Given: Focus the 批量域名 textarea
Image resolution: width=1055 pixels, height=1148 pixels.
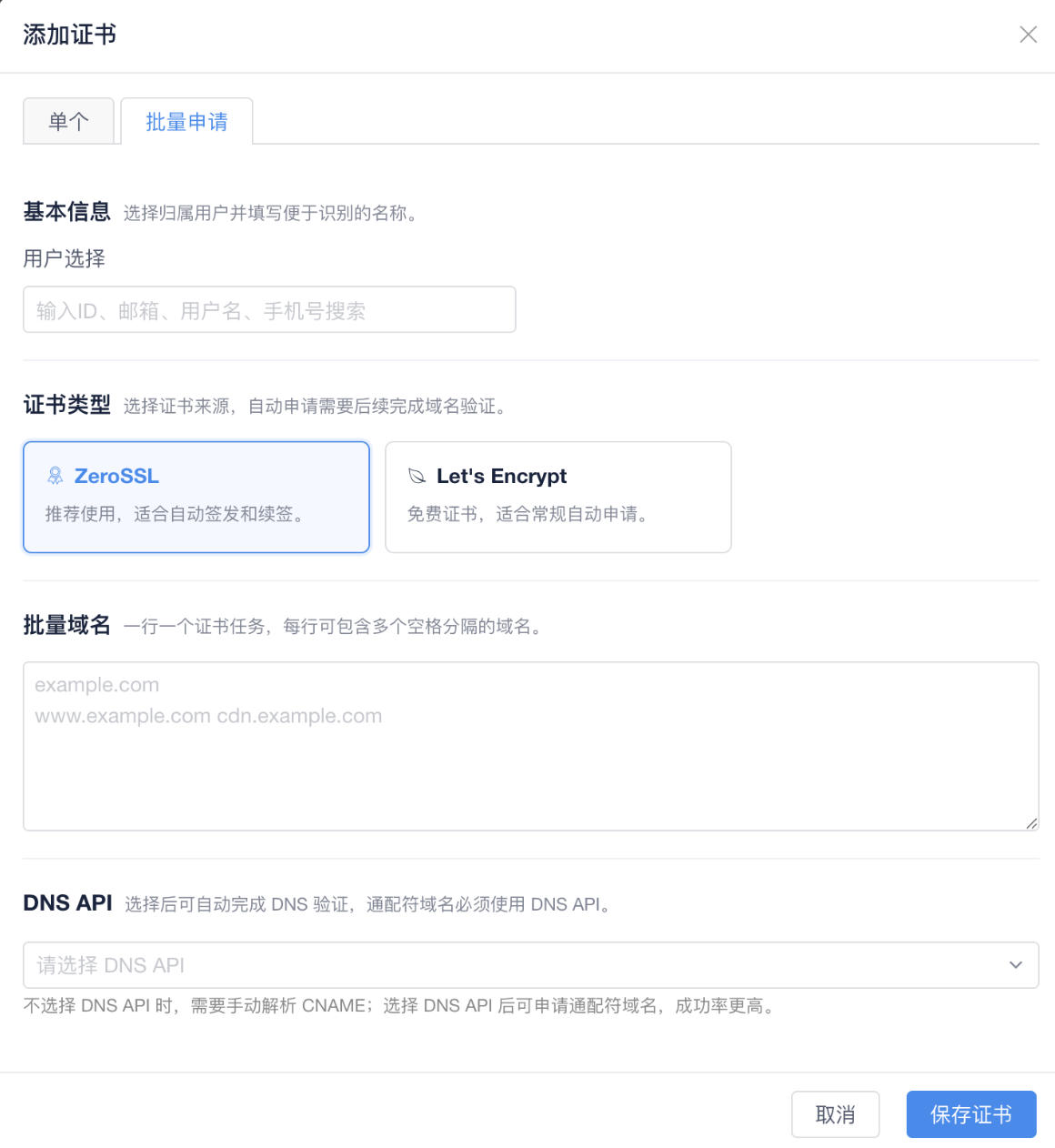Looking at the screenshot, I should coord(531,746).
